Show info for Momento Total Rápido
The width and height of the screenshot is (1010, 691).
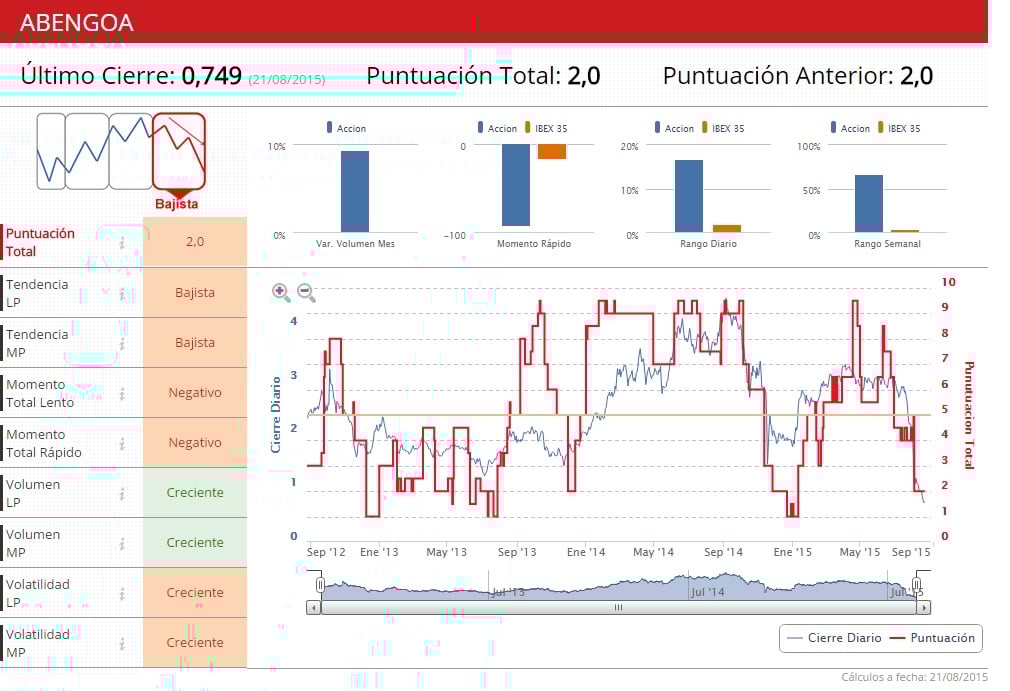pos(122,444)
